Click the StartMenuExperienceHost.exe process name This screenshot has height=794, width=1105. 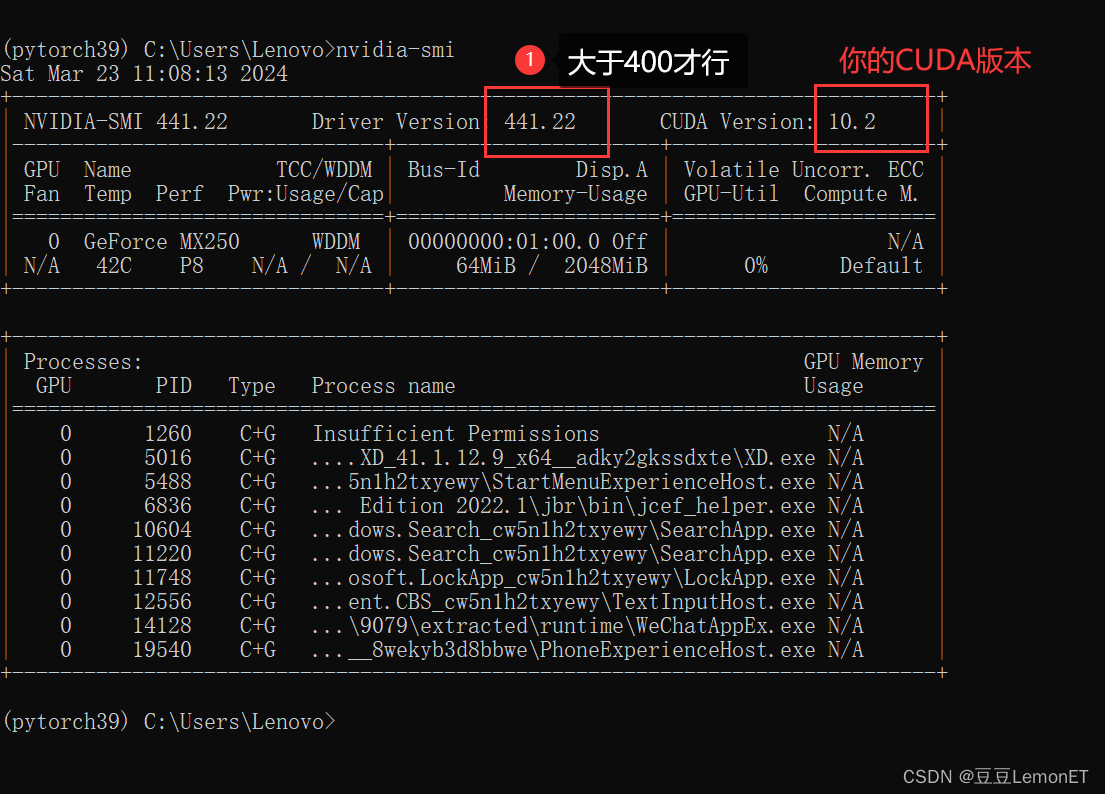[x=563, y=482]
